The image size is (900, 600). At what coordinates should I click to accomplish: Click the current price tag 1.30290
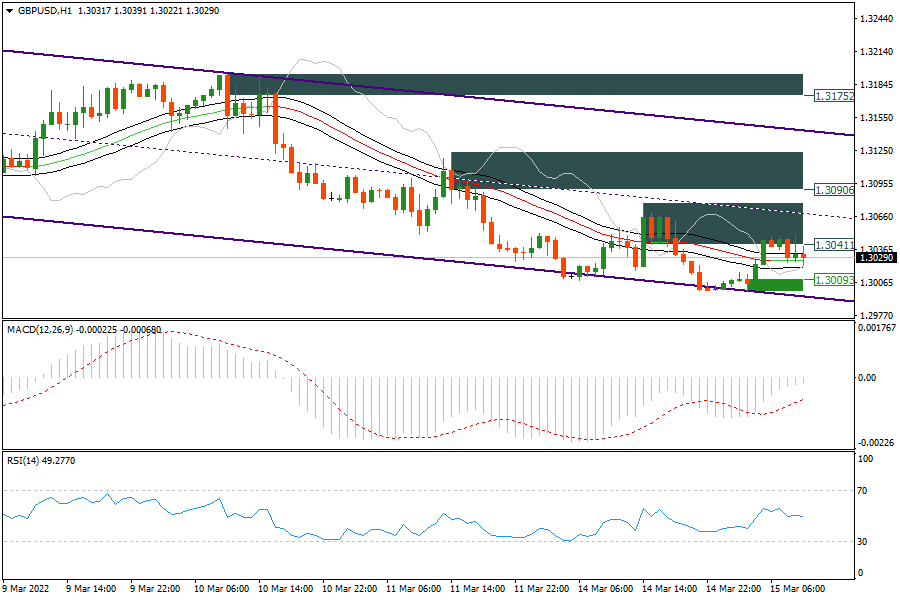click(877, 258)
